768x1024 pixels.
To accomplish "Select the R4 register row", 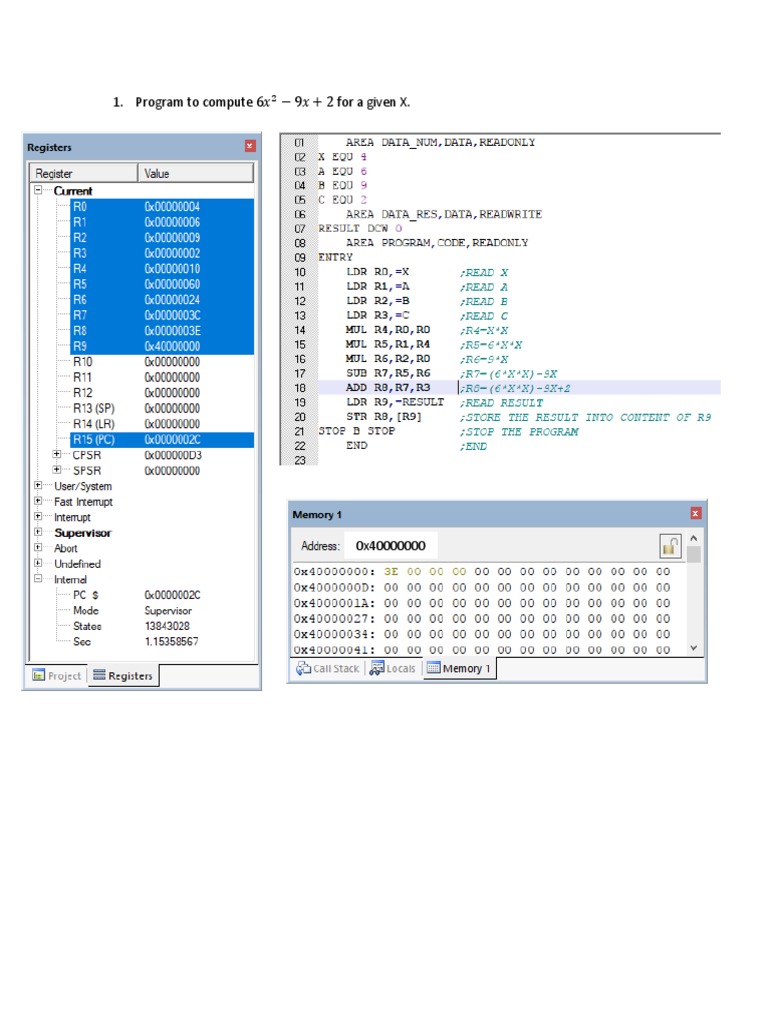I will click(162, 268).
